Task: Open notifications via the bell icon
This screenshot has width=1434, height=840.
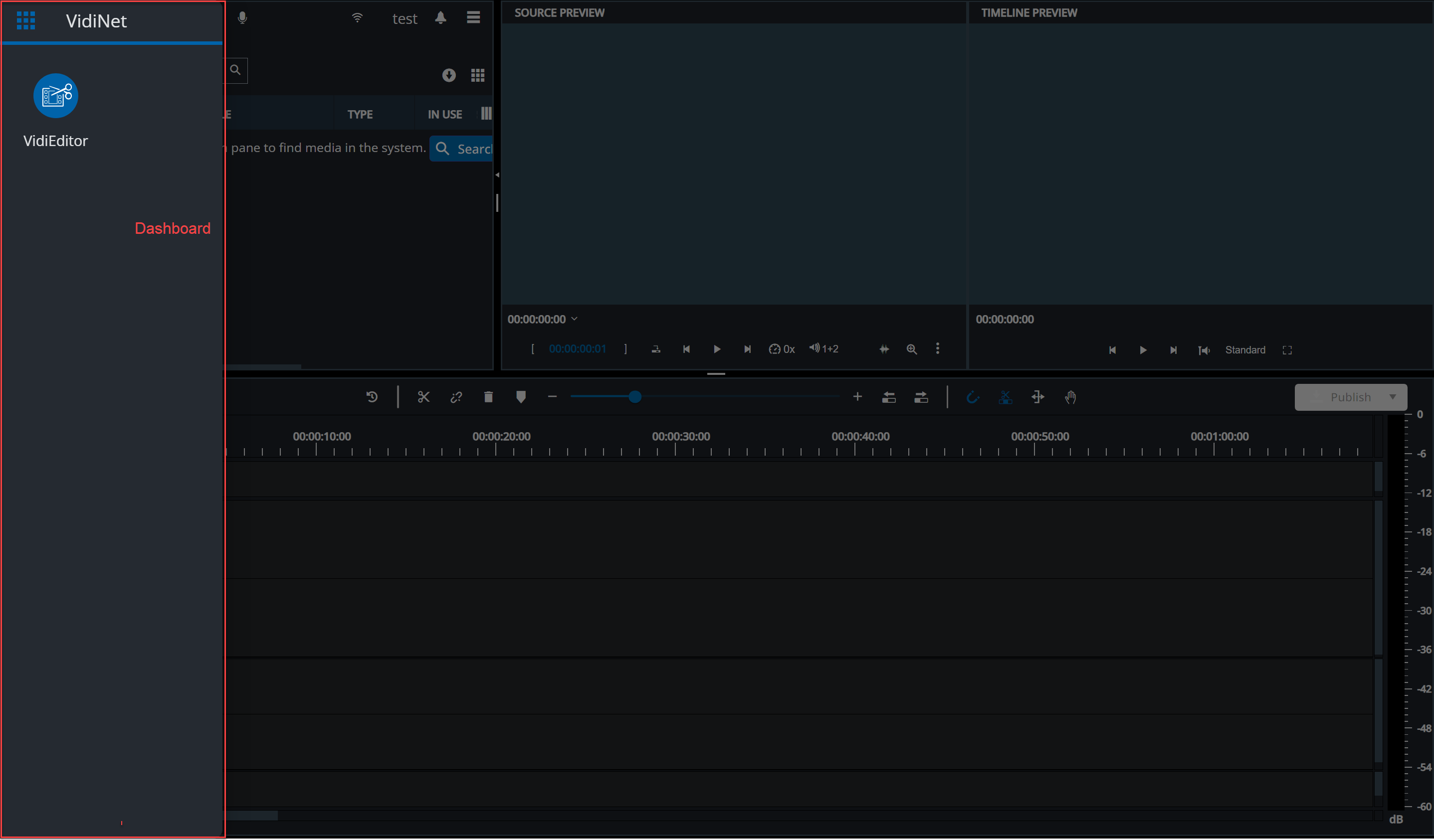Action: [x=441, y=17]
